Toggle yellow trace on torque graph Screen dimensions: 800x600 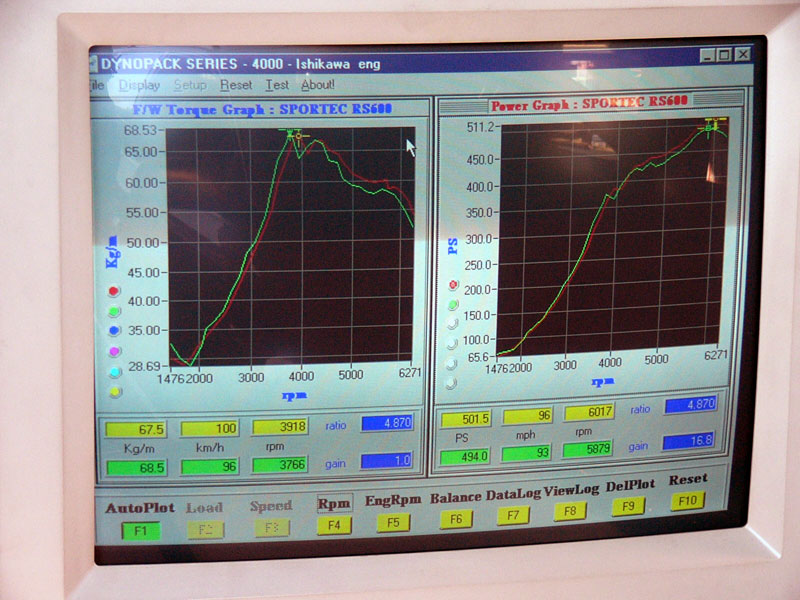[x=116, y=392]
